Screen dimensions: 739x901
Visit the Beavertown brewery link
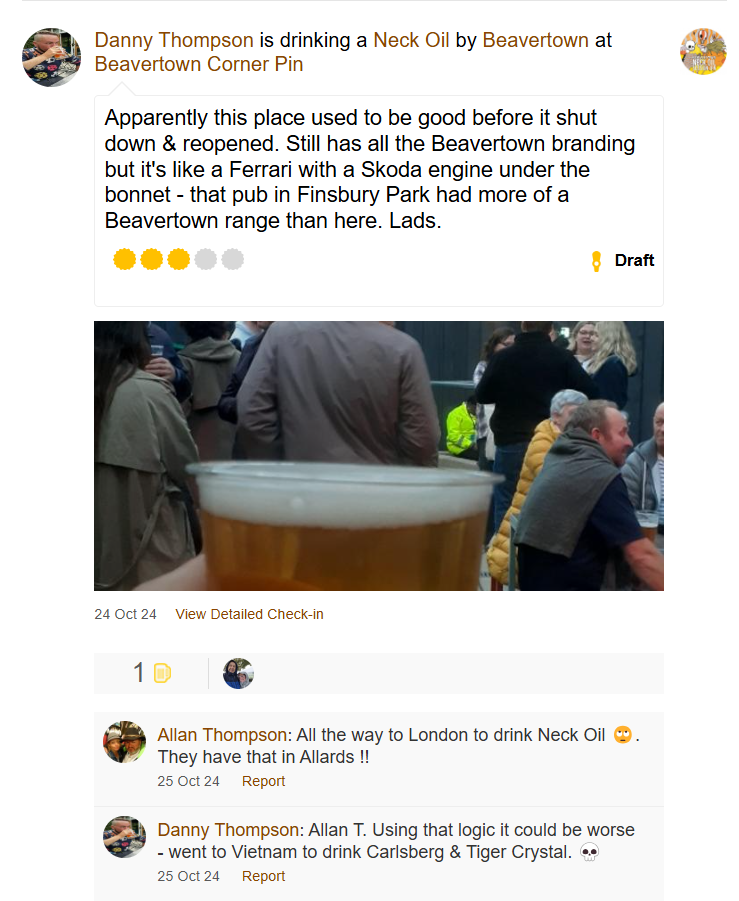tap(535, 41)
